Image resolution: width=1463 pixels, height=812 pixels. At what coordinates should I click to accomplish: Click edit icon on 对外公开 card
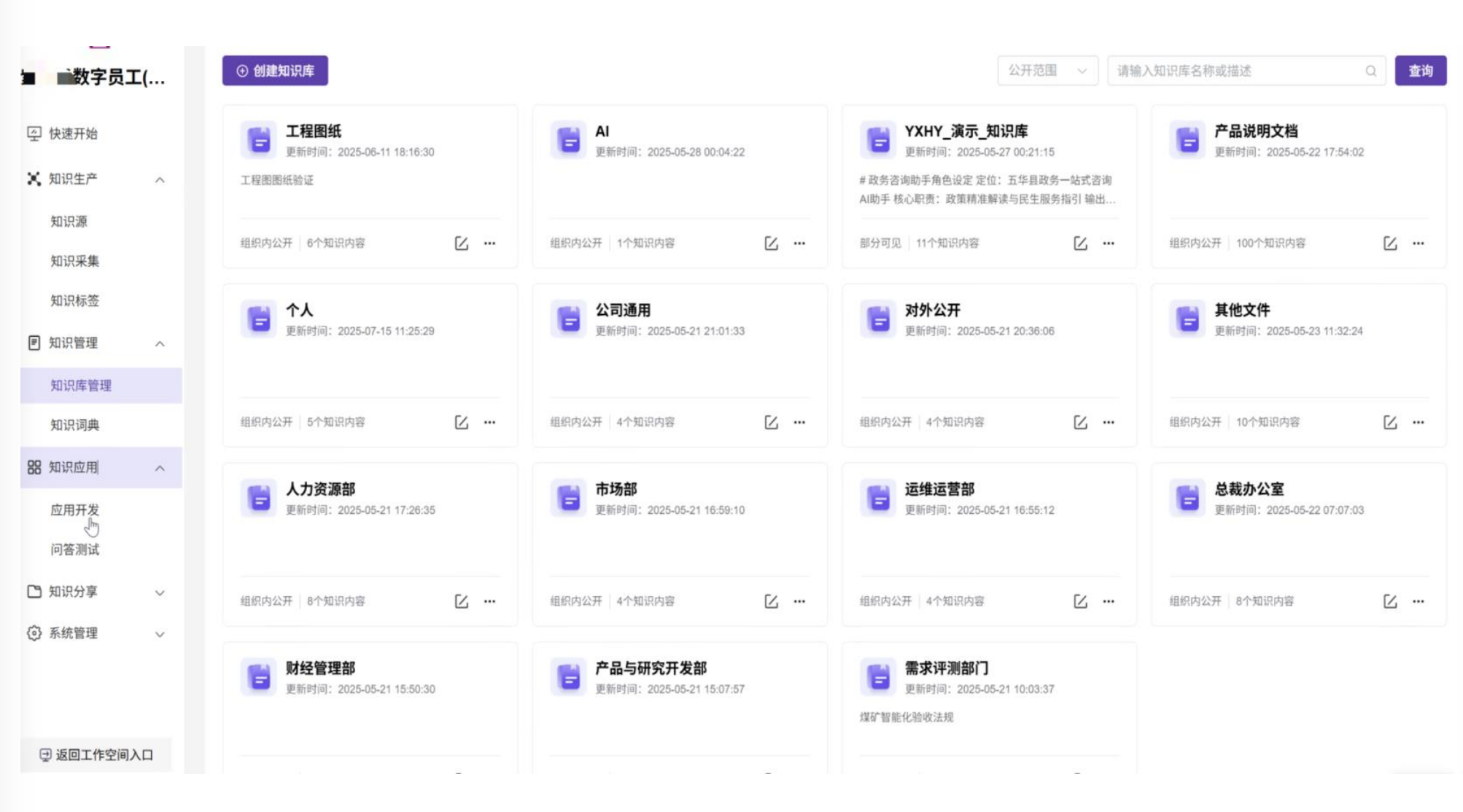click(x=1080, y=422)
